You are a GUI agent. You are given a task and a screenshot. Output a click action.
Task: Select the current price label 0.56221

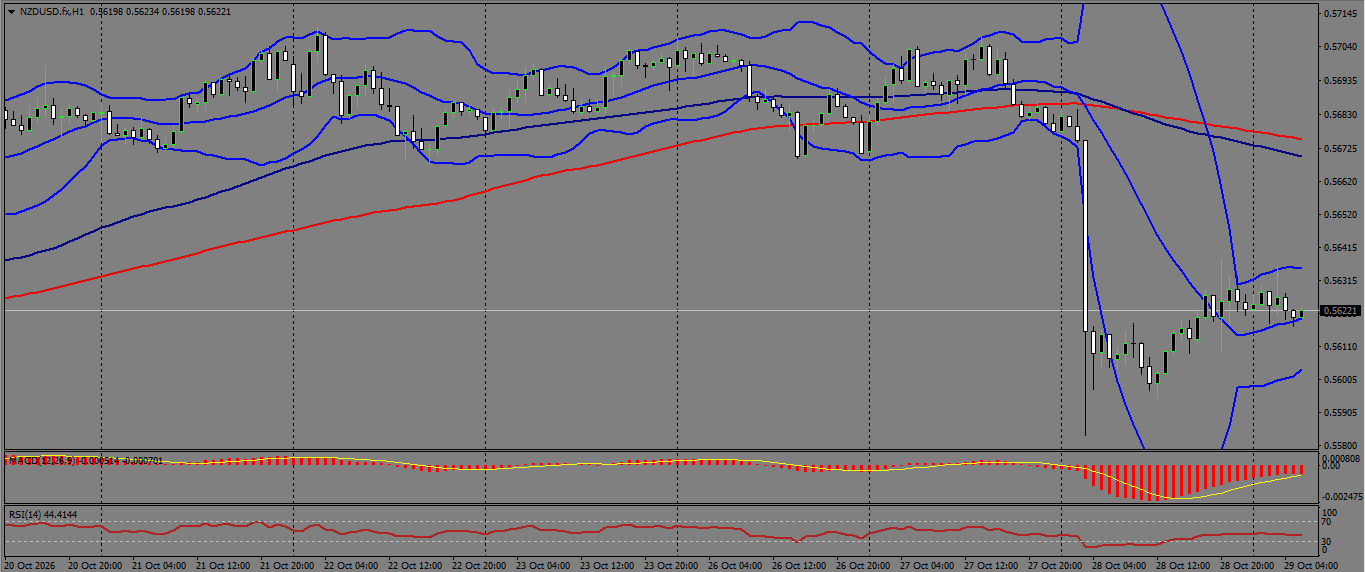1340,311
